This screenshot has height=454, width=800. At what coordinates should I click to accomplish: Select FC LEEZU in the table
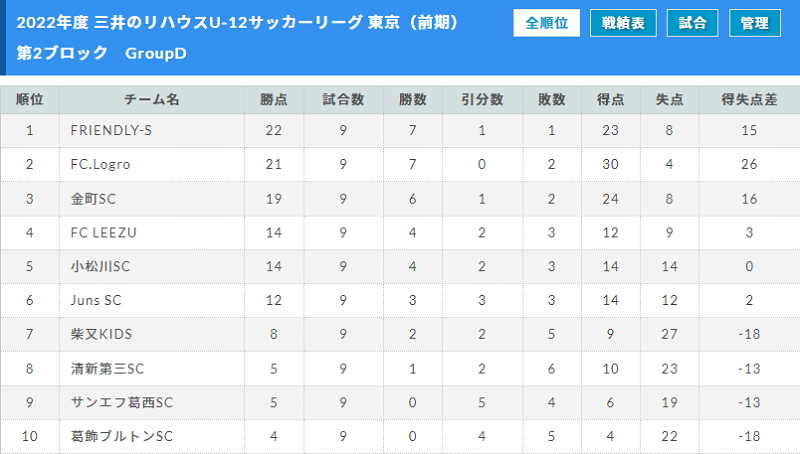coord(104,233)
